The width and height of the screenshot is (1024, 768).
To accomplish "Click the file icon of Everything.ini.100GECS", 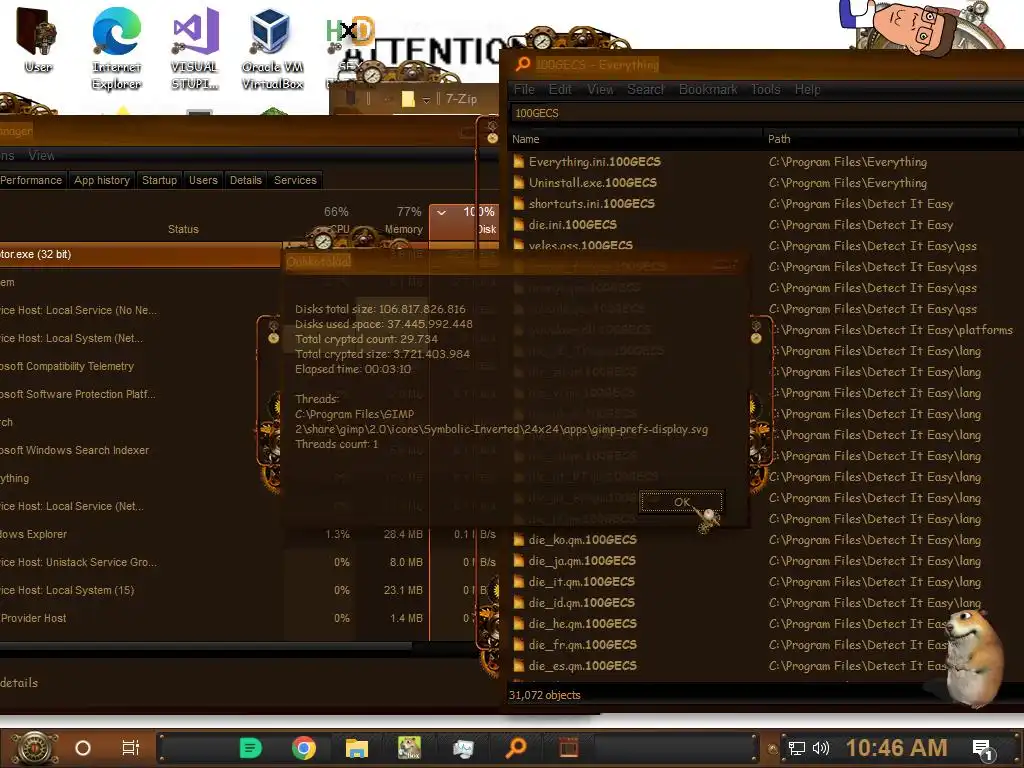I will click(x=519, y=162).
